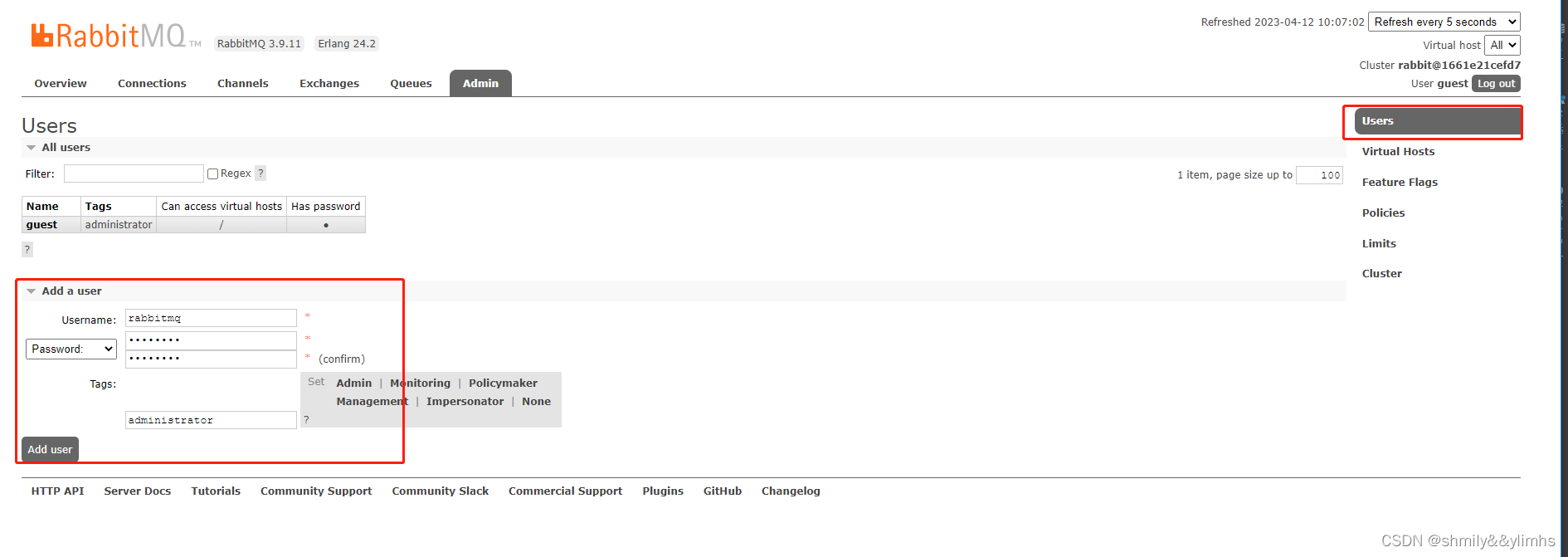Viewport: 1568px width, 557px height.
Task: Select the Admin tab
Action: 480,83
